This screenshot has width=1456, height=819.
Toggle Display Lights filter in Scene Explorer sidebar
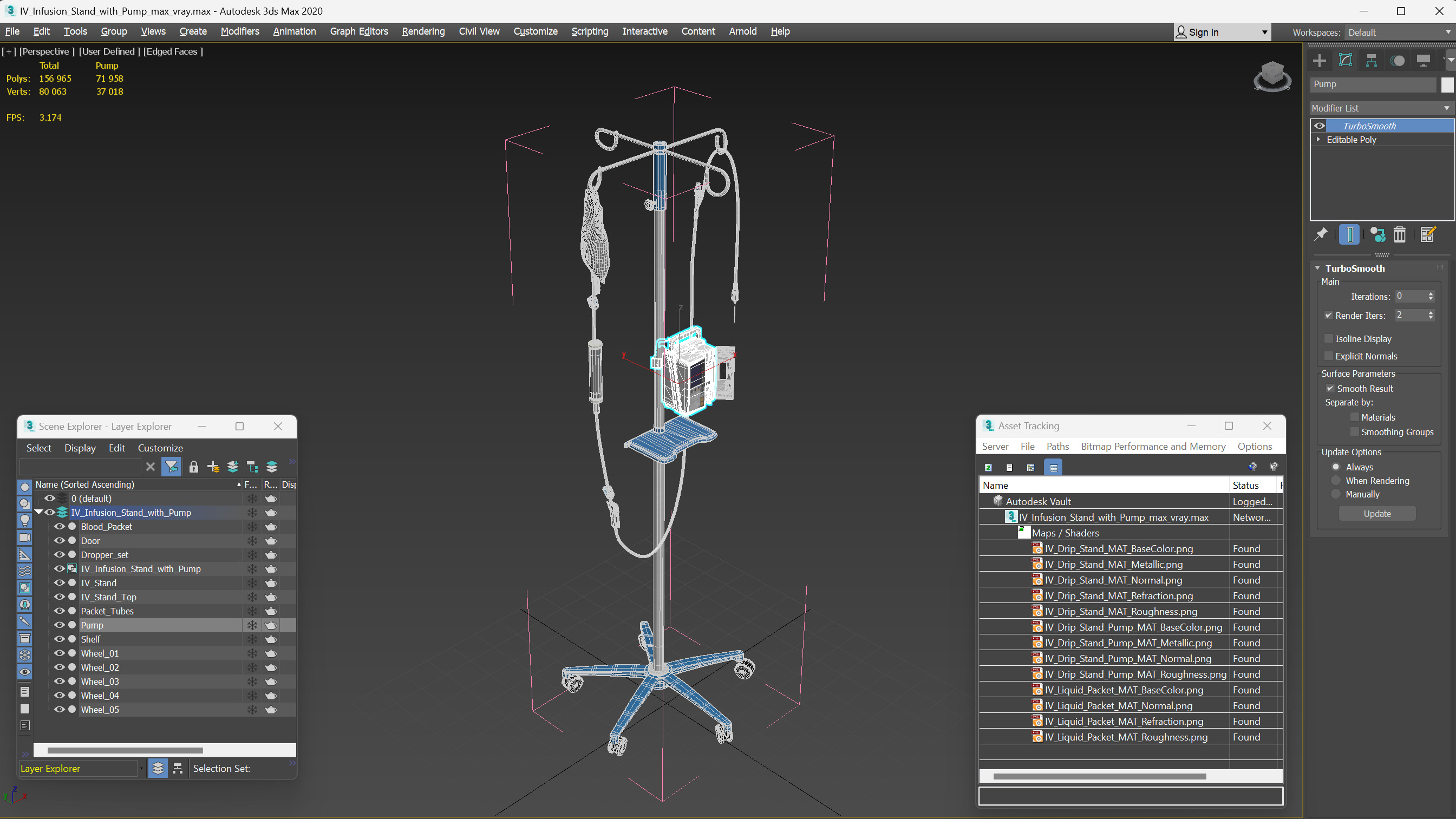tap(25, 521)
